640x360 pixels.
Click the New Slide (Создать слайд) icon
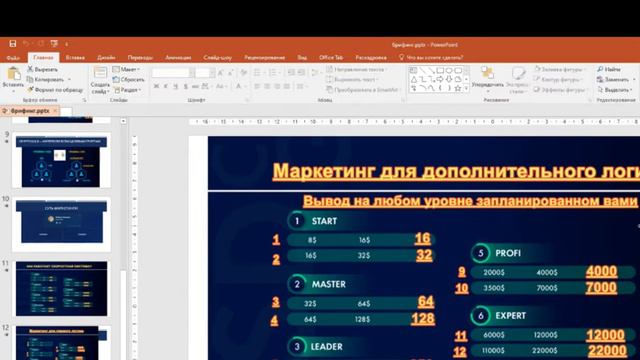100,73
